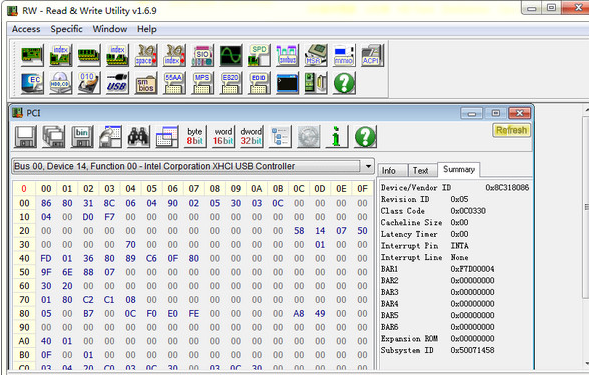The image size is (589, 375).
Task: Click the green info 'i' icon
Action: [337, 136]
